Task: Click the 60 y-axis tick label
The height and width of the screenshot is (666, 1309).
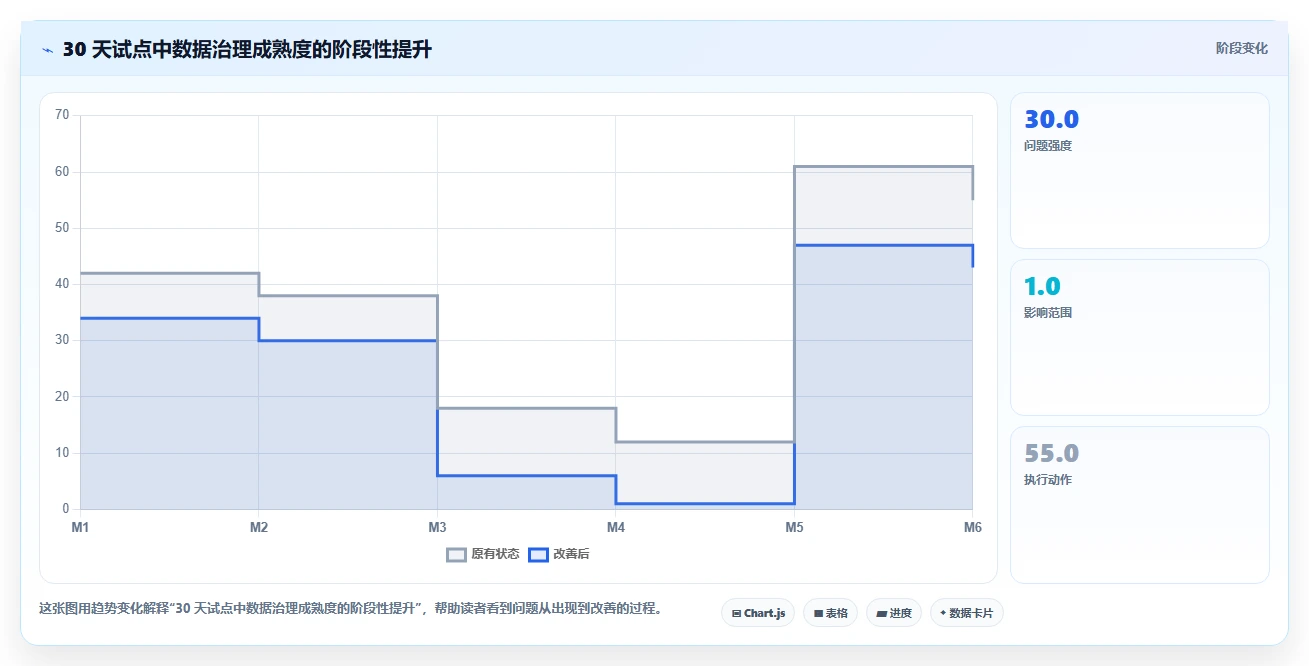Action: point(62,172)
